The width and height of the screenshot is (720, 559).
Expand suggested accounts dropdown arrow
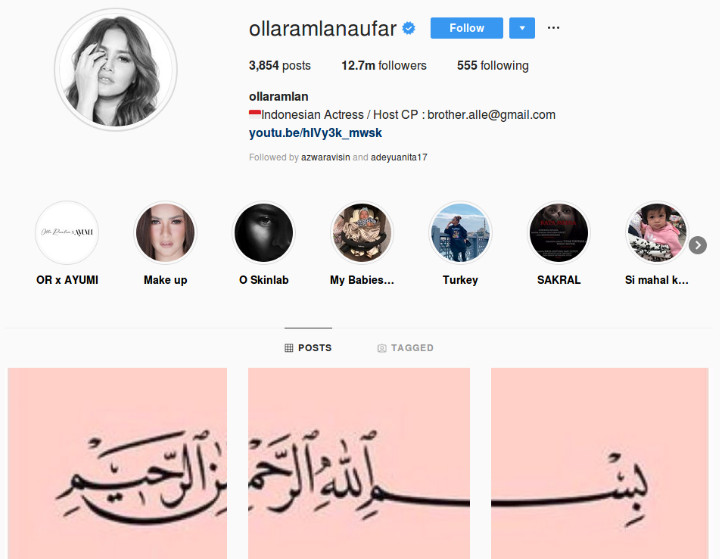(x=522, y=28)
